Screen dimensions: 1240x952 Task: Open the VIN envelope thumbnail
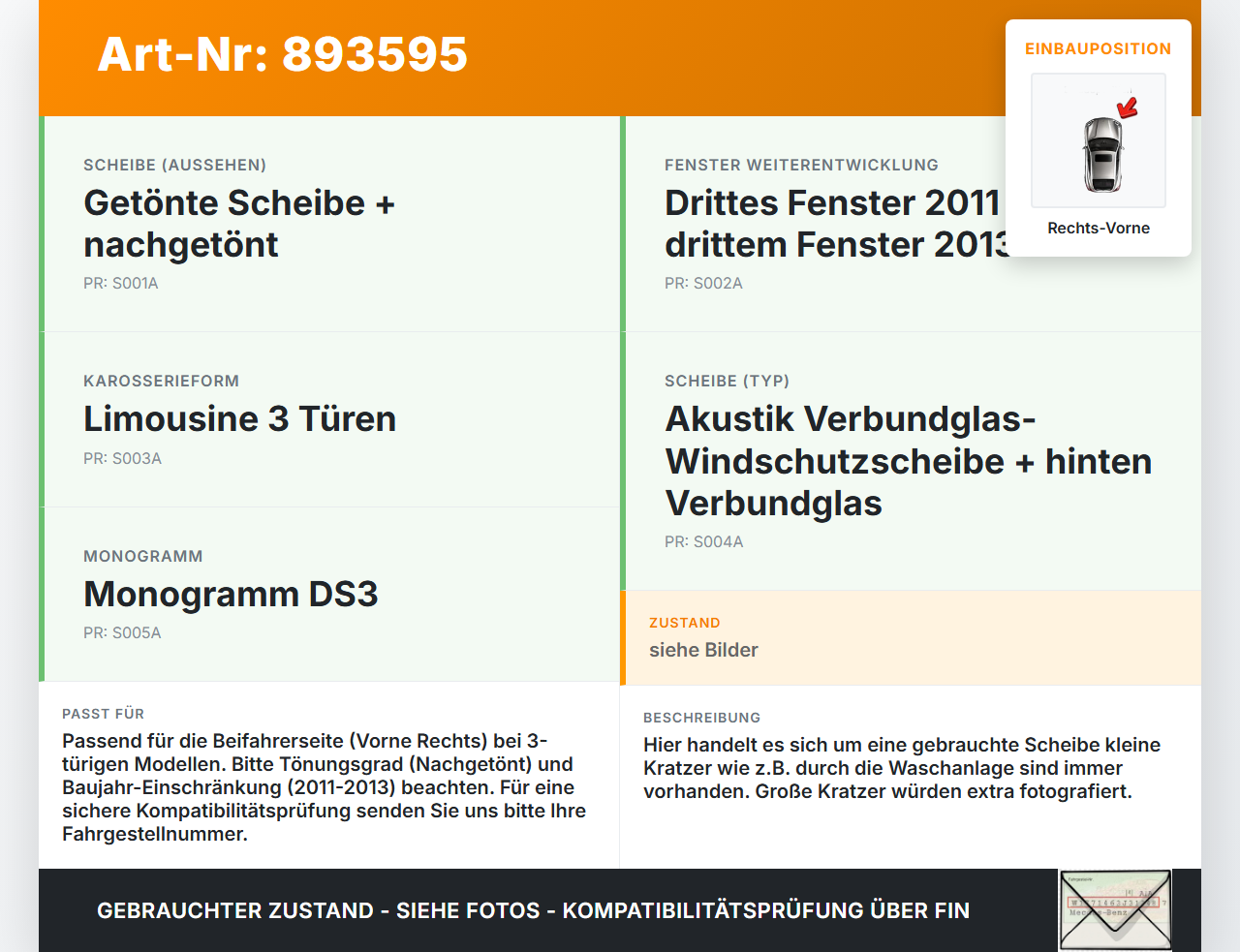(x=1115, y=909)
